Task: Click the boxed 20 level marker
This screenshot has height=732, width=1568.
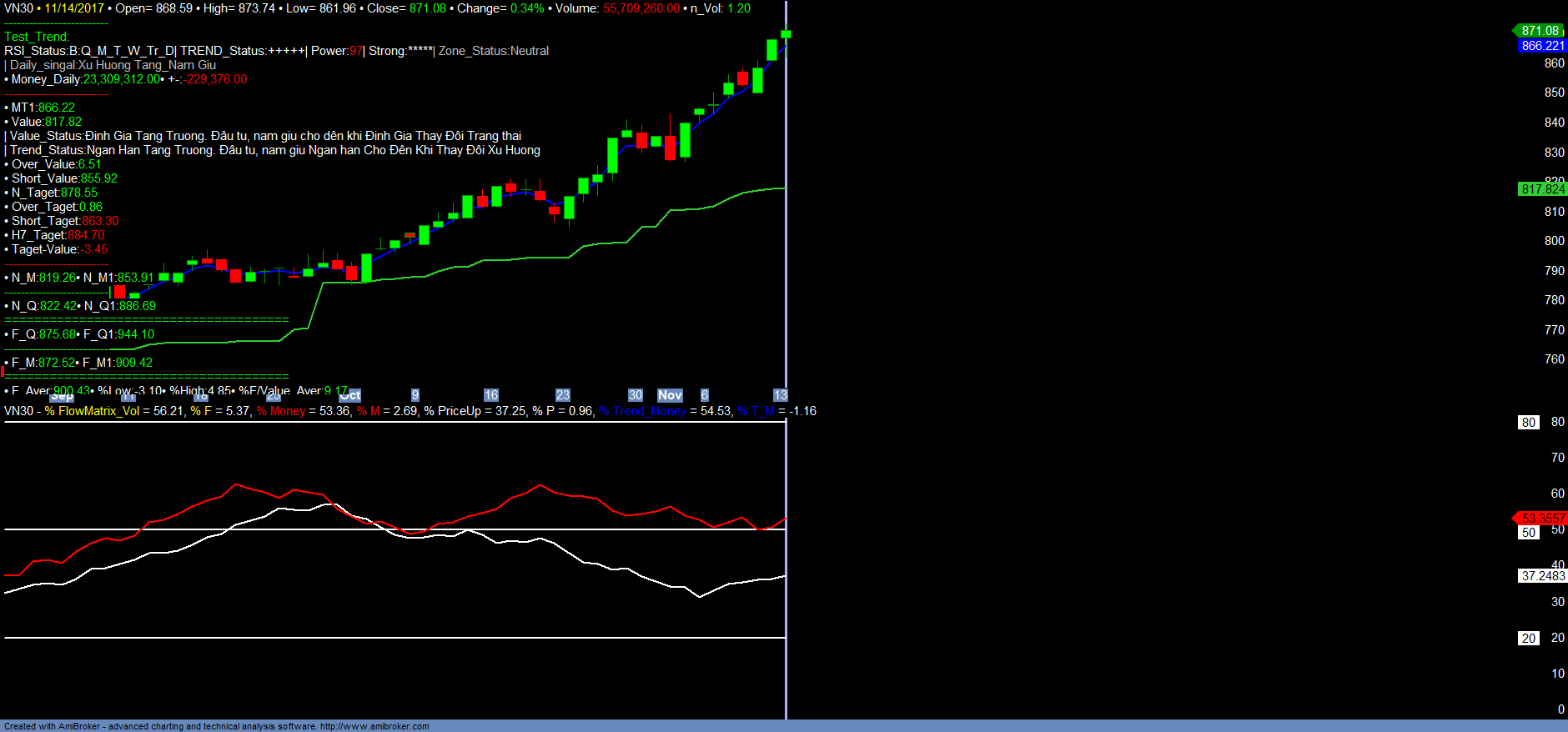Action: click(1528, 639)
